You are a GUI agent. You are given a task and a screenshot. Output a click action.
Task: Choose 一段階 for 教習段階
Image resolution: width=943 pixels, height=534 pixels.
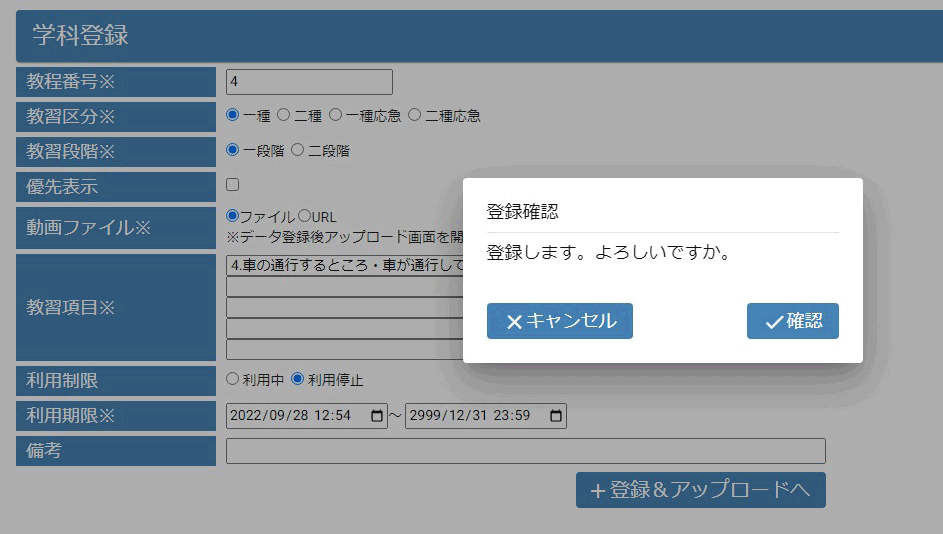pyautogui.click(x=233, y=150)
